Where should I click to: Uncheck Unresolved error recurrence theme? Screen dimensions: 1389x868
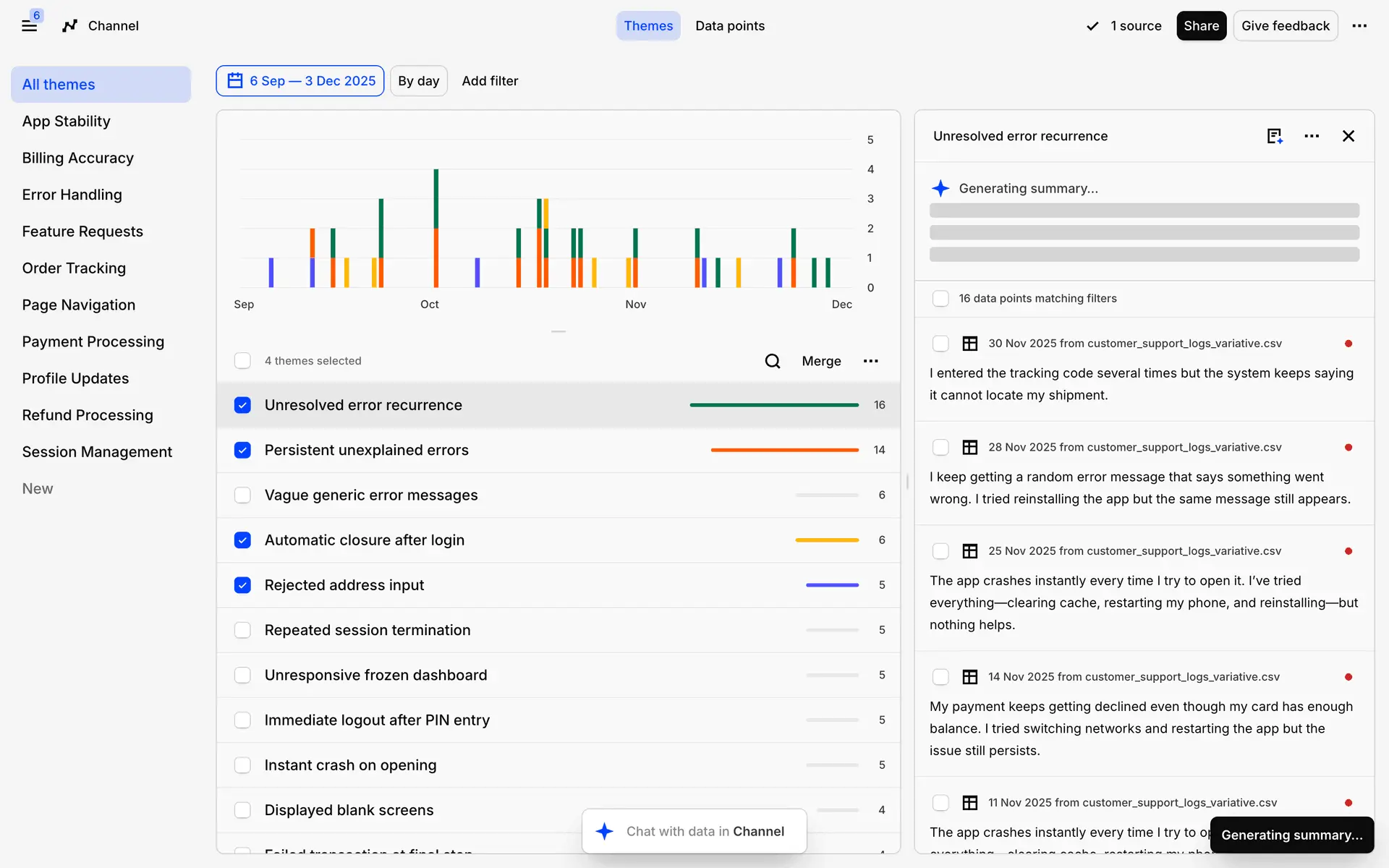[x=242, y=405]
